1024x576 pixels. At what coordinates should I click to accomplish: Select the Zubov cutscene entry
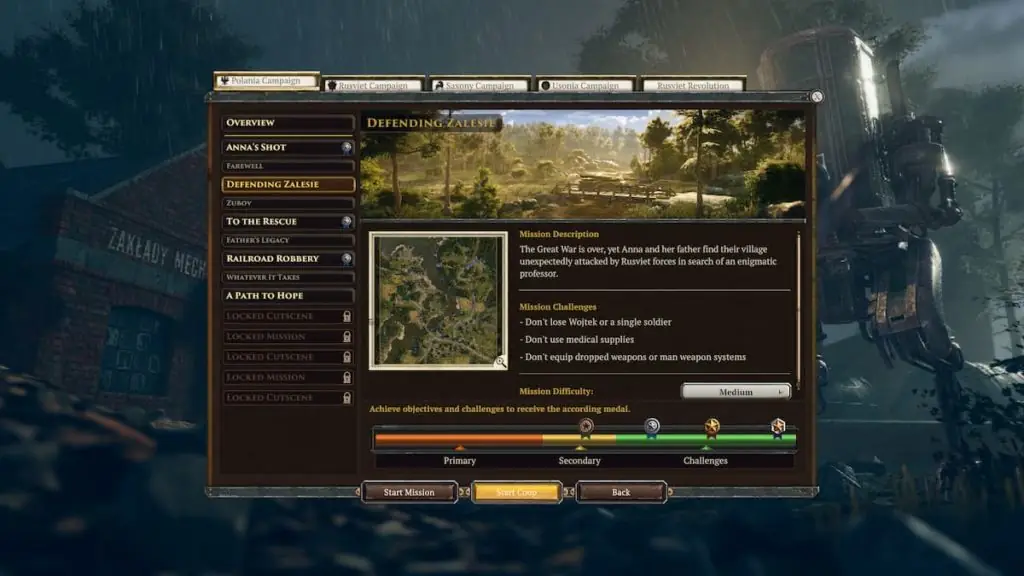tap(288, 203)
